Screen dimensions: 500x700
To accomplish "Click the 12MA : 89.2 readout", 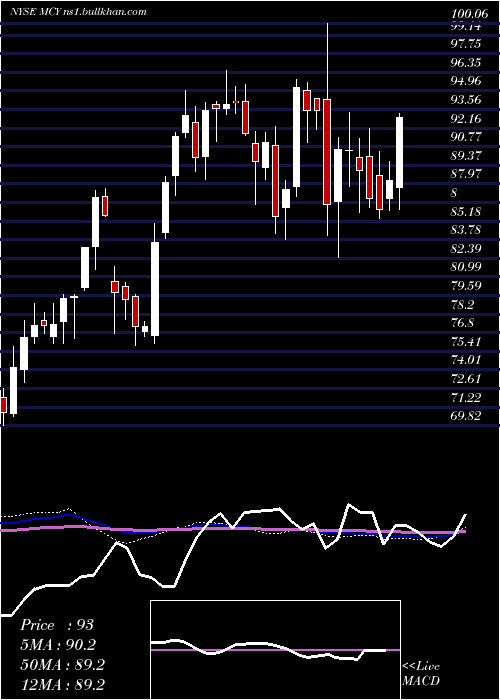I will tap(62, 684).
